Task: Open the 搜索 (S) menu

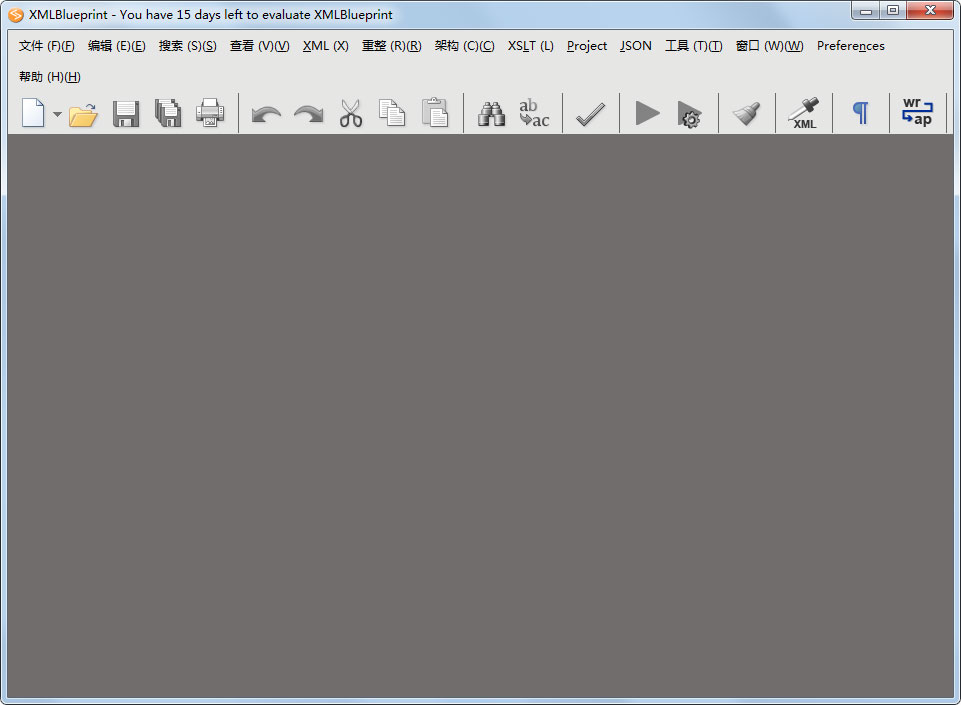Action: (x=188, y=46)
